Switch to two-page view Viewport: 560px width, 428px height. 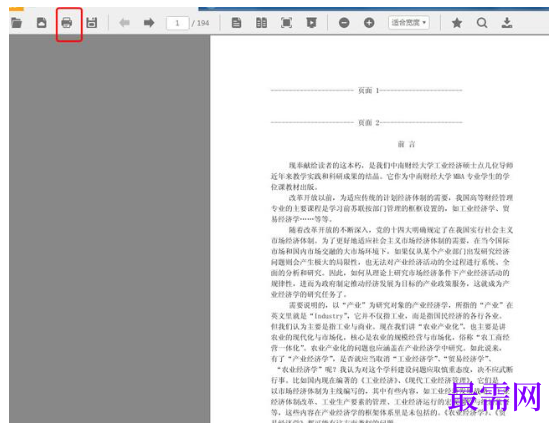click(x=261, y=23)
